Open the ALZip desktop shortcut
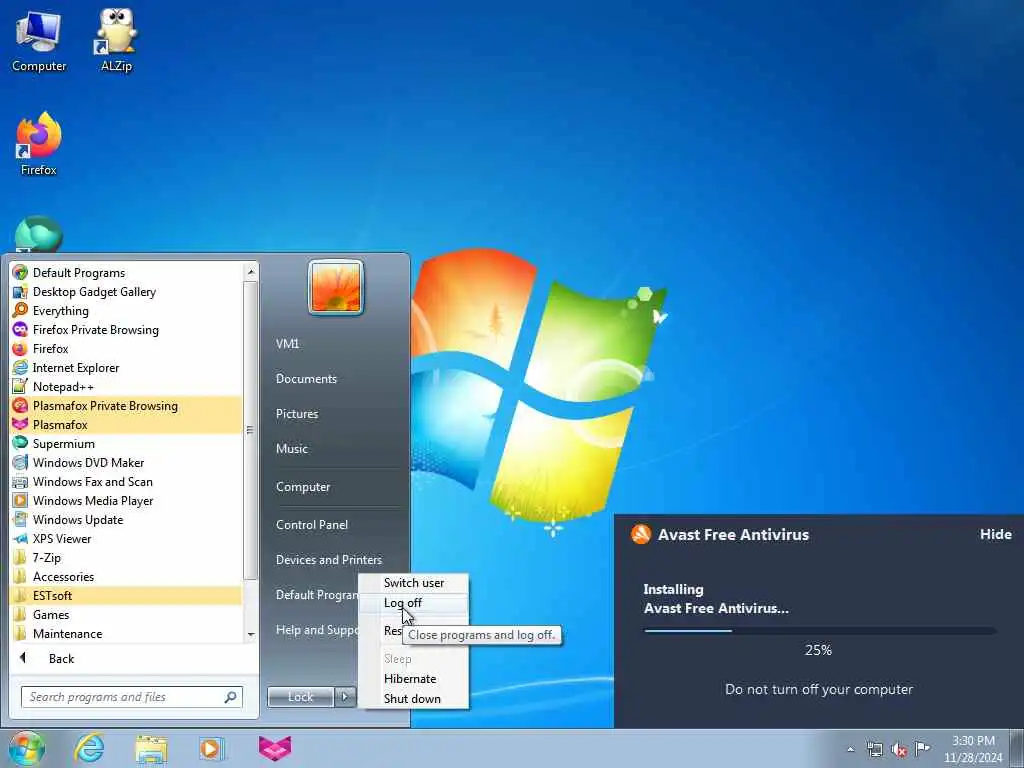Screen dimensions: 1024x768 tap(116, 40)
